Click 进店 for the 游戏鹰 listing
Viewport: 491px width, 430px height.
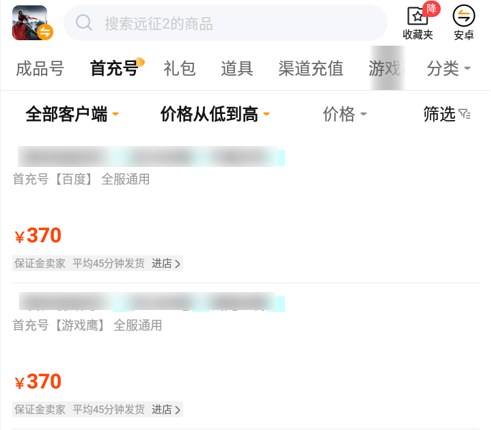[x=166, y=410]
